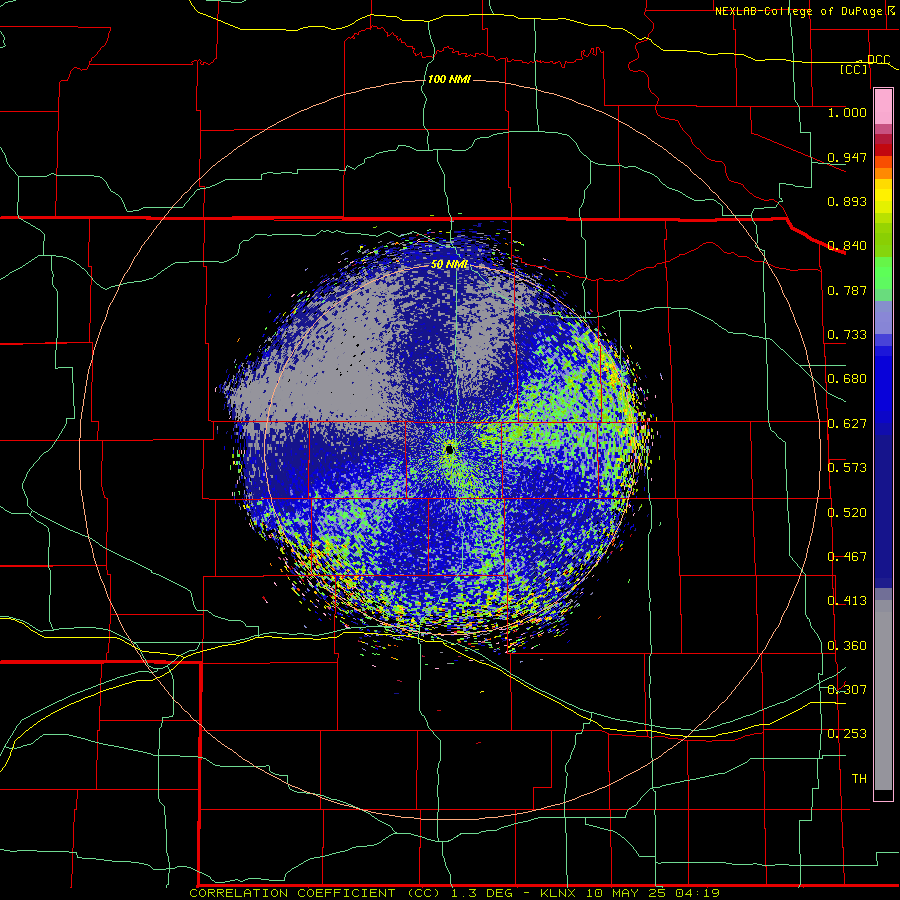Viewport: 900px width, 900px height.
Task: Click the 0.307 scale value
Action: pyautogui.click(x=847, y=690)
